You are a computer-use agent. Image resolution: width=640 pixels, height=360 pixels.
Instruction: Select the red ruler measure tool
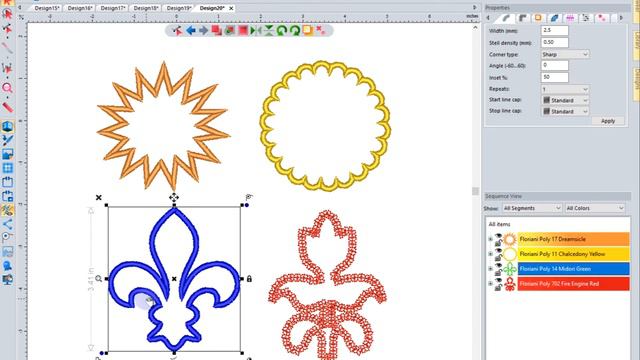[x=7, y=107]
